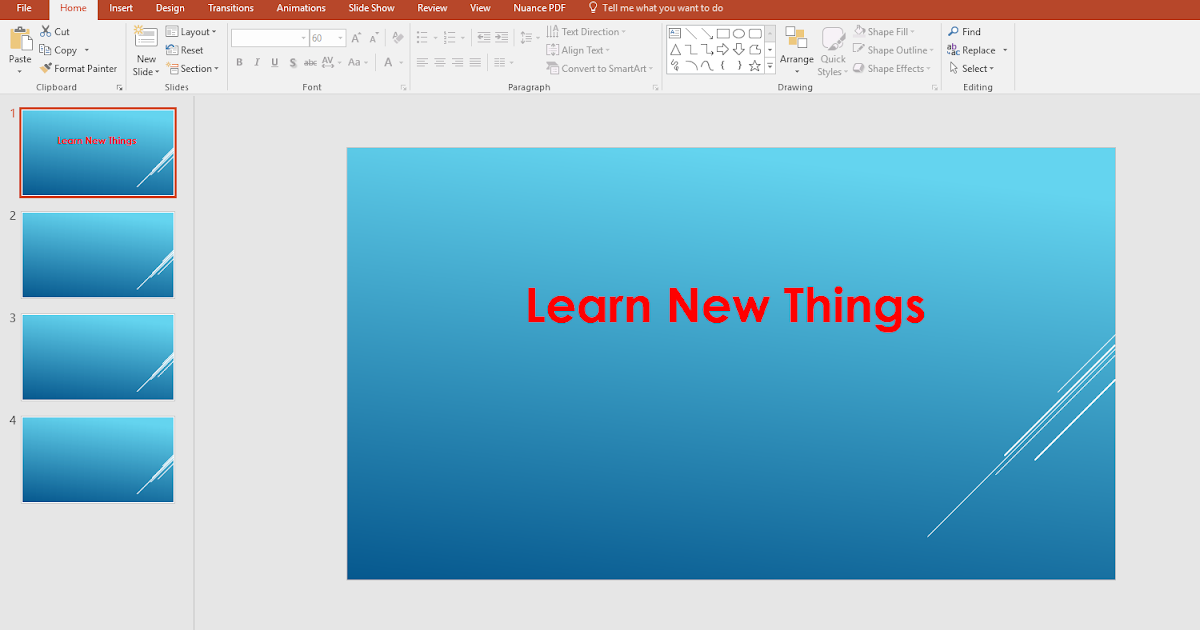
Task: Open the Layout dropdown
Action: [192, 31]
